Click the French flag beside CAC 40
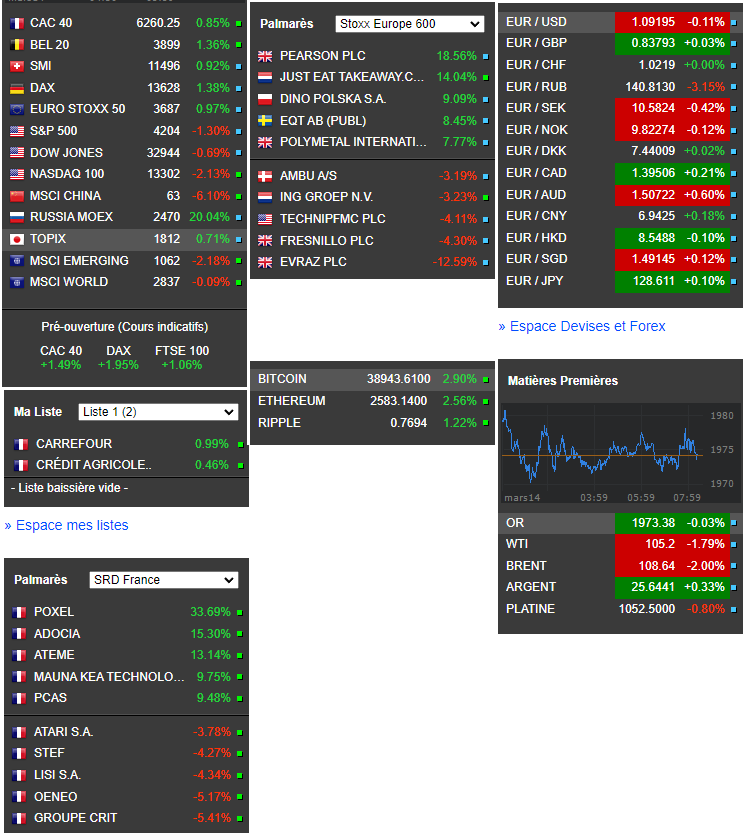This screenshot has height=838, width=747. [17, 24]
